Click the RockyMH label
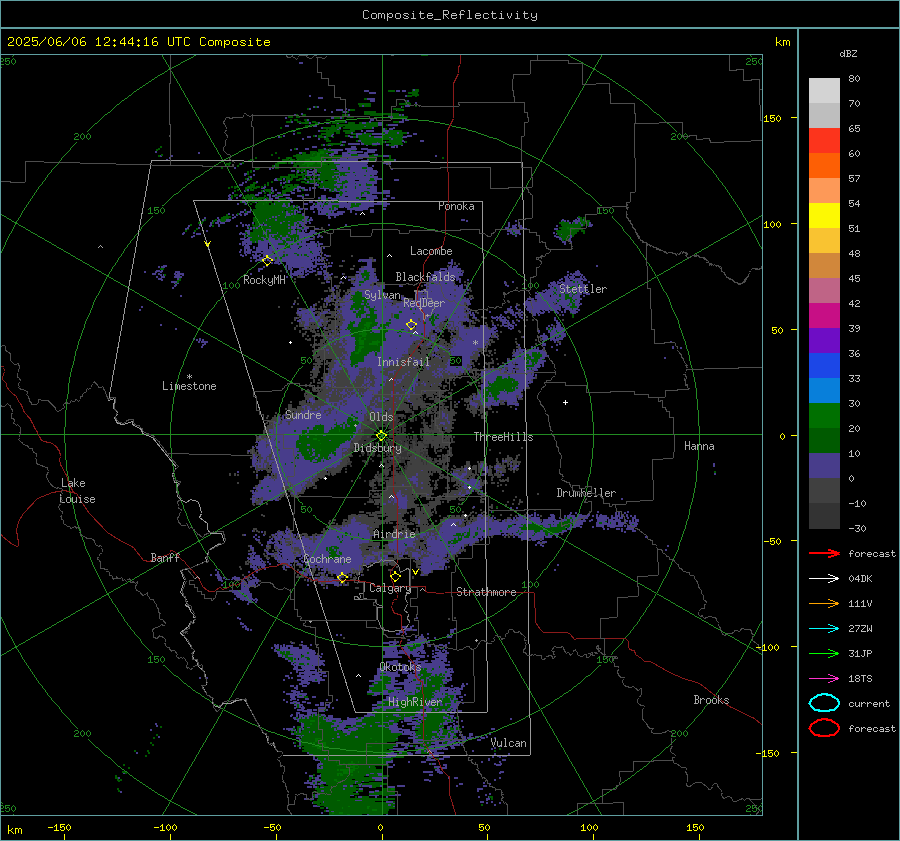The height and width of the screenshot is (841, 900). click(x=264, y=280)
